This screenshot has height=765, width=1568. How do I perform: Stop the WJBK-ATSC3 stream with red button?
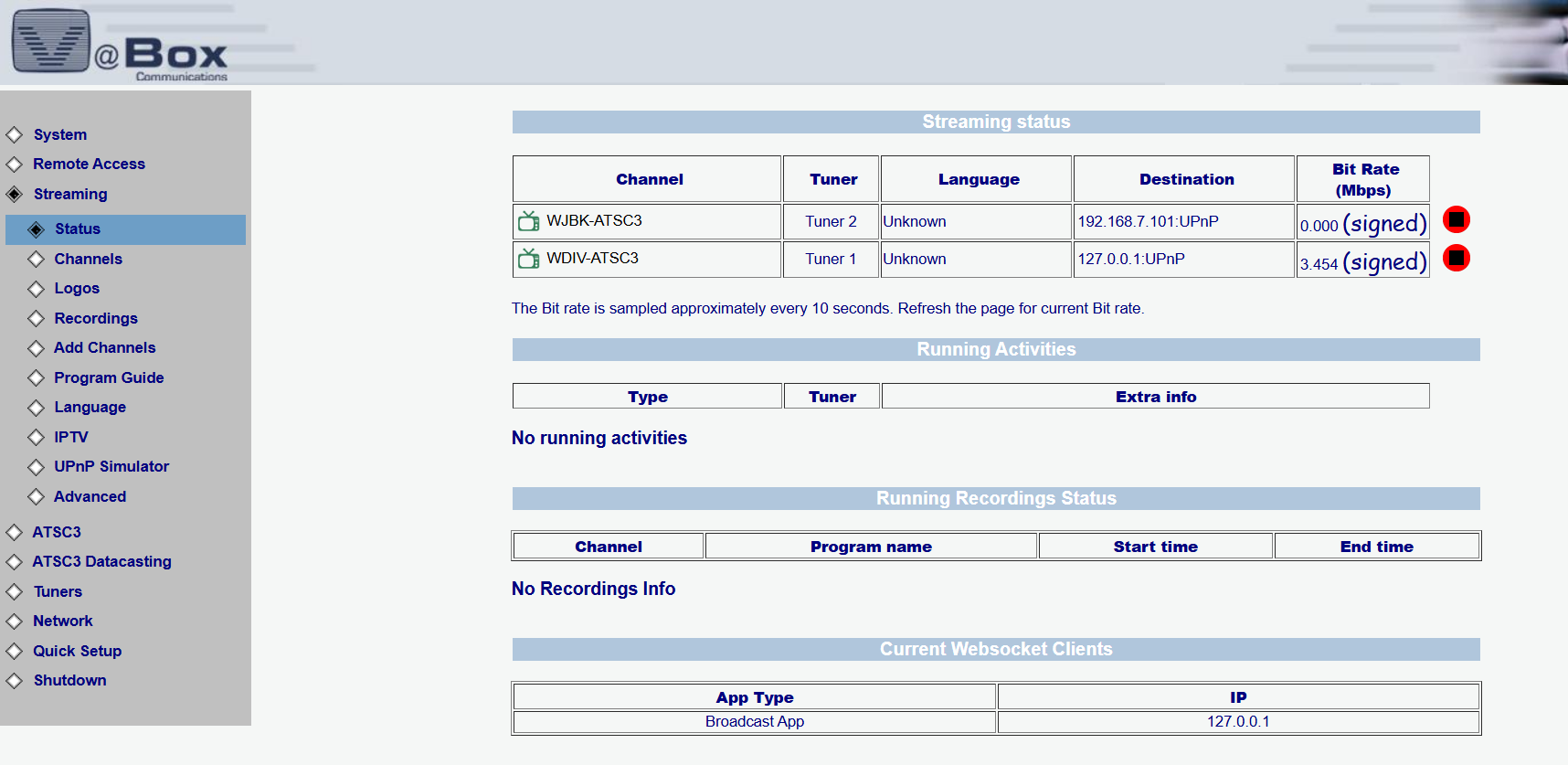click(1457, 219)
